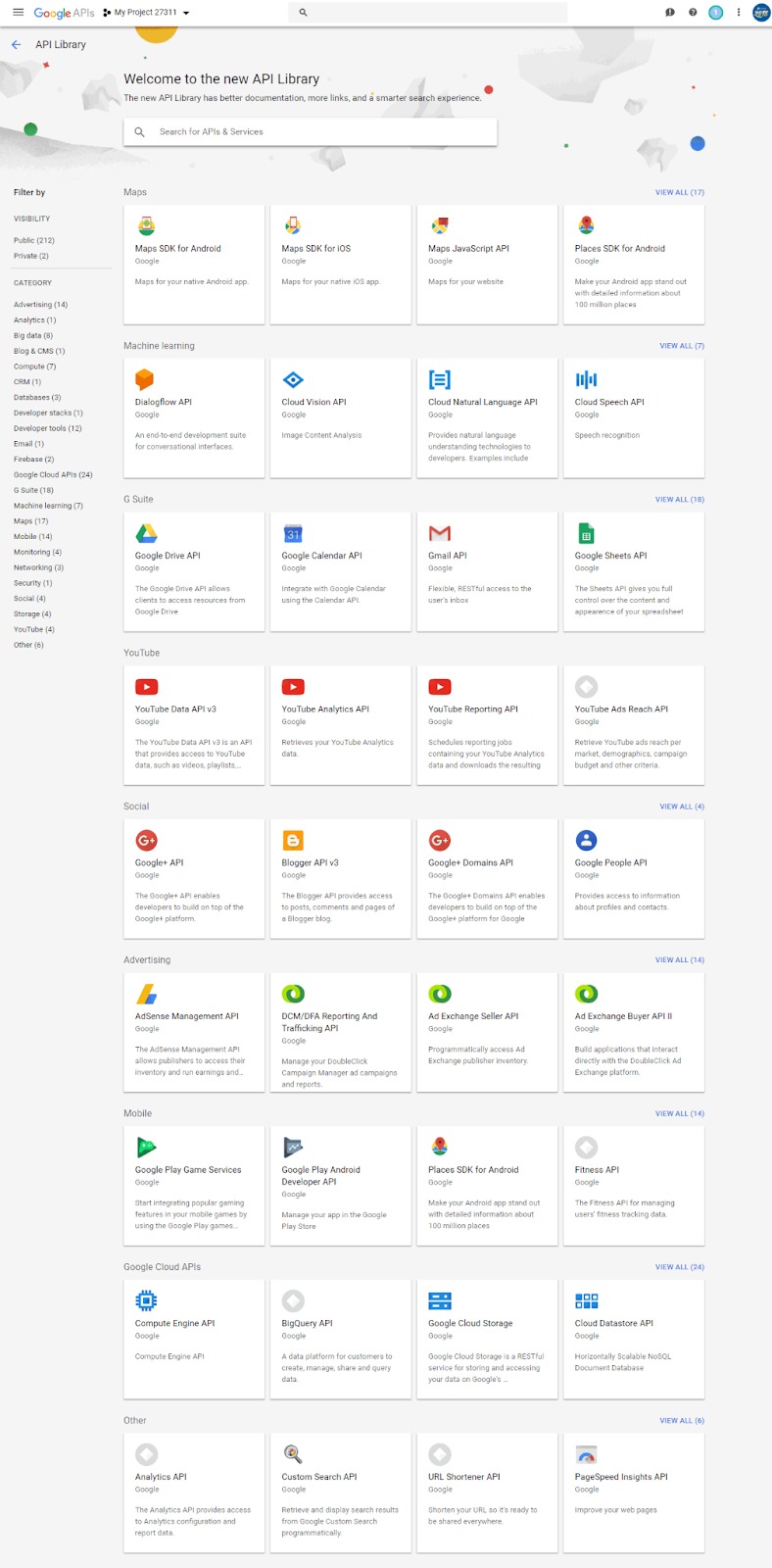Open the feedback icon in top bar
This screenshot has height=1568, width=772.
click(670, 13)
